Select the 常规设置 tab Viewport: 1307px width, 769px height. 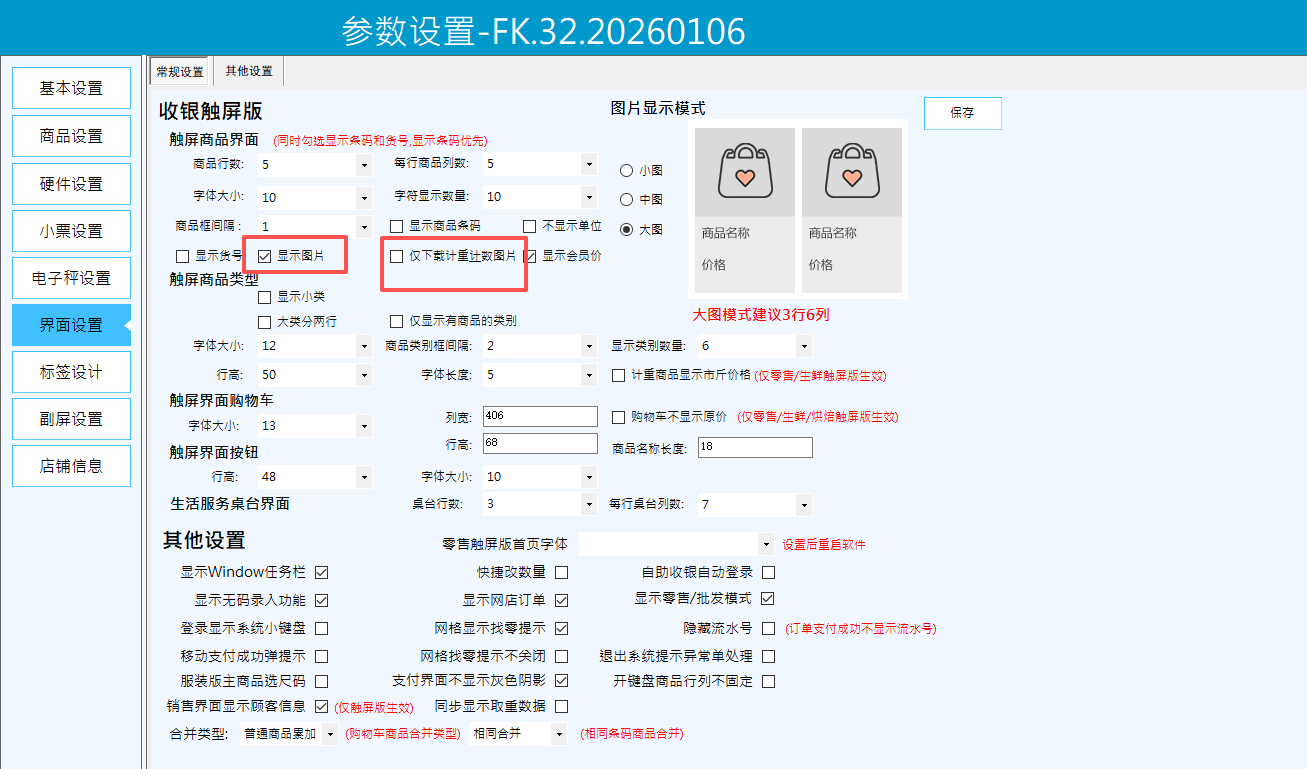(180, 72)
